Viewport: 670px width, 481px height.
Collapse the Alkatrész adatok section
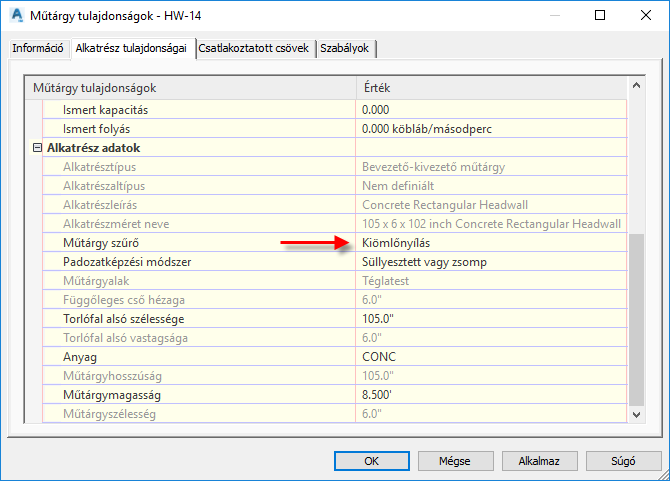click(37, 147)
